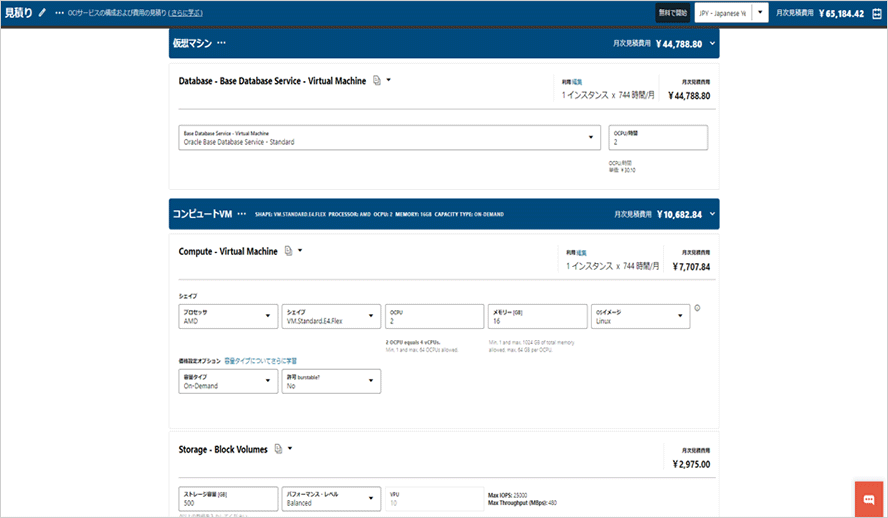Collapse the コンピュートVM section with its chevron
This screenshot has height=518, width=888.
[x=712, y=214]
